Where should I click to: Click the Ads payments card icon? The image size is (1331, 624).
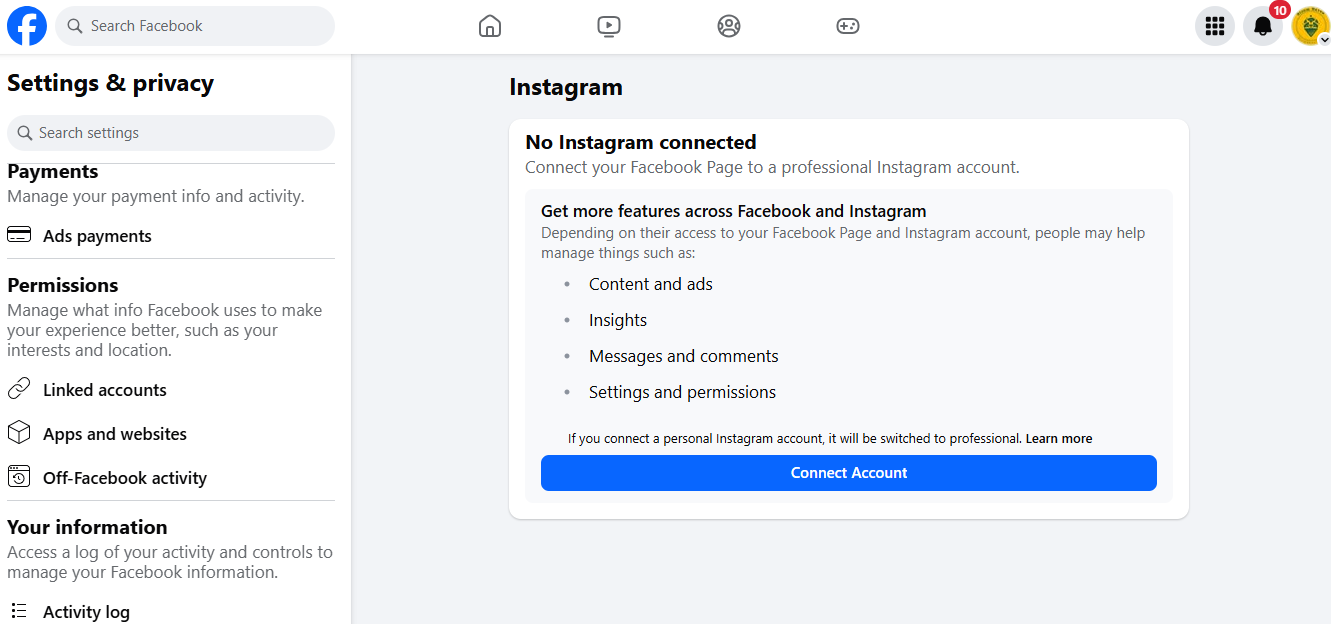click(19, 235)
